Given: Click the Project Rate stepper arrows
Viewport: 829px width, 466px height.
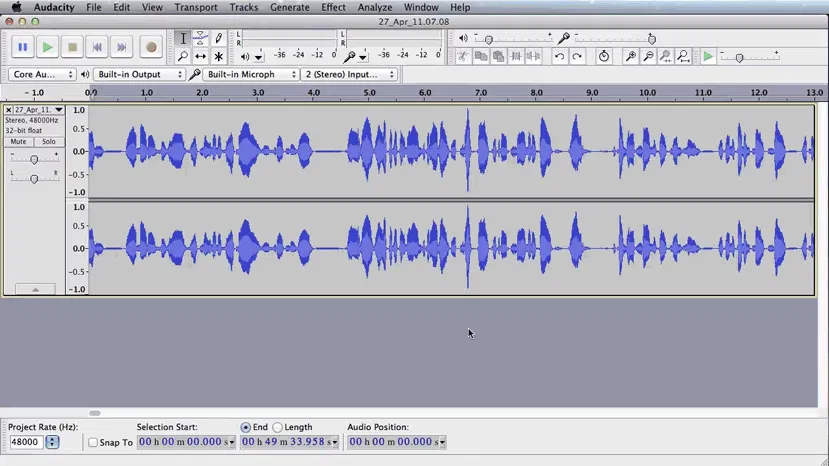Looking at the screenshot, I should [x=52, y=442].
